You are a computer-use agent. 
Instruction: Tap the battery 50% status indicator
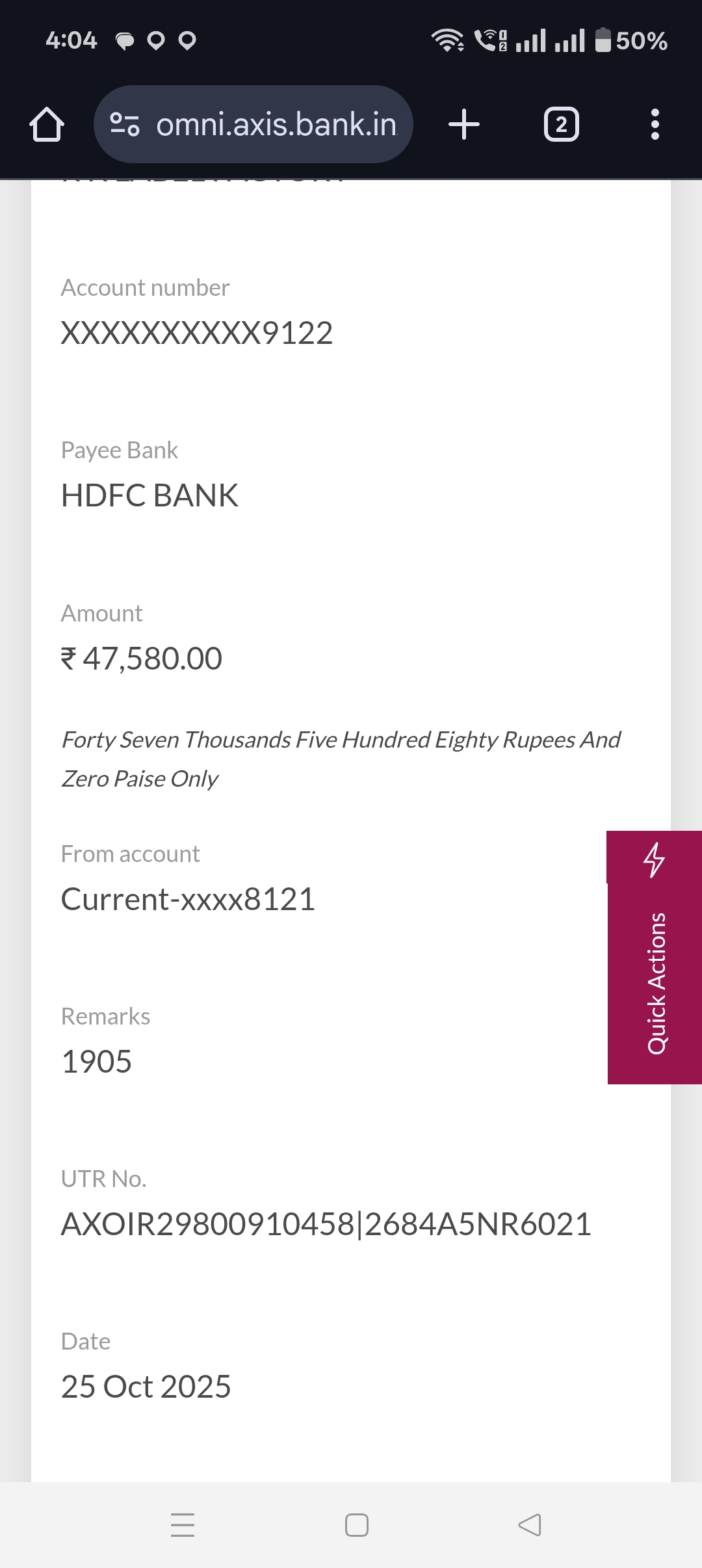(630, 41)
